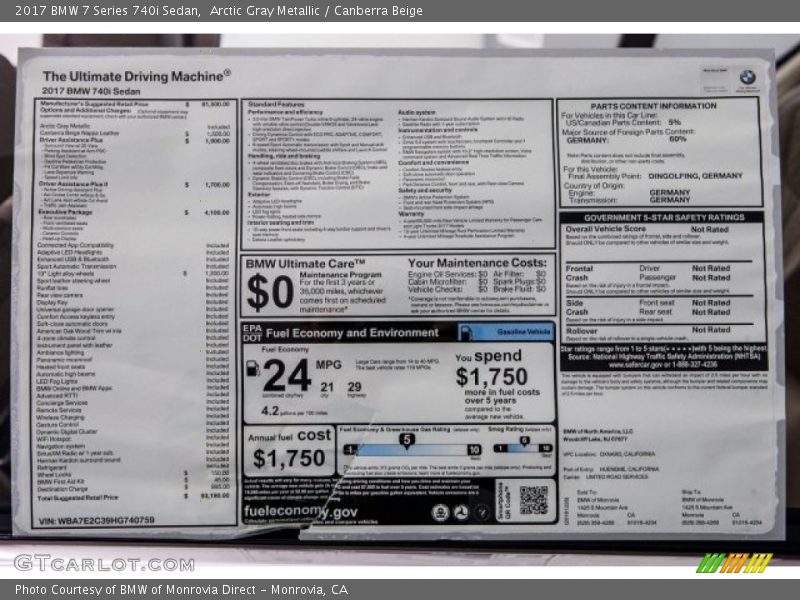Screen dimensions: 800x600
Task: Click the www.safercar.gov source line
Action: 663,365
